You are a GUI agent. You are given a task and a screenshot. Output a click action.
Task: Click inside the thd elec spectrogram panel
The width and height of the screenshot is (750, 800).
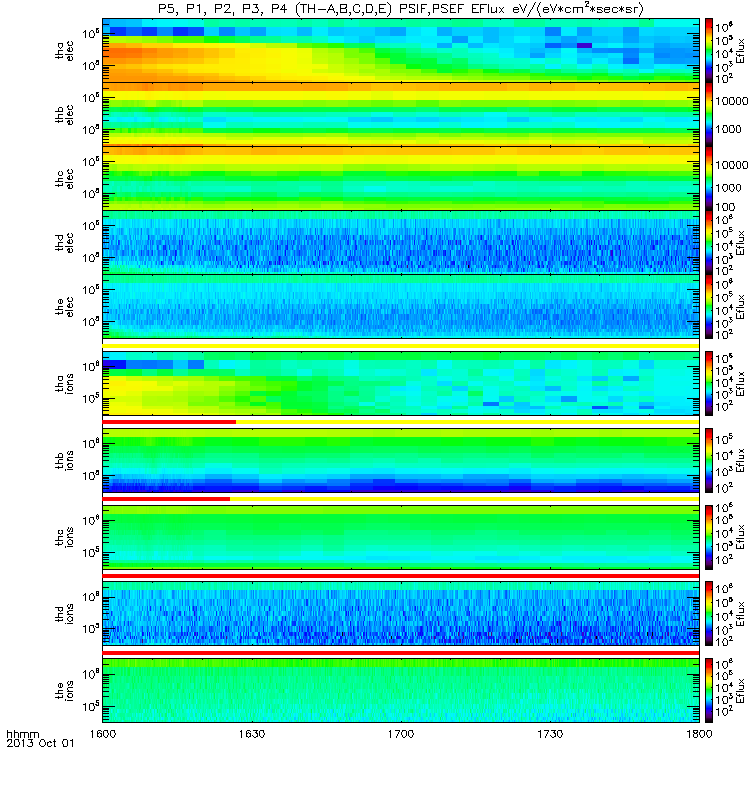click(x=401, y=242)
